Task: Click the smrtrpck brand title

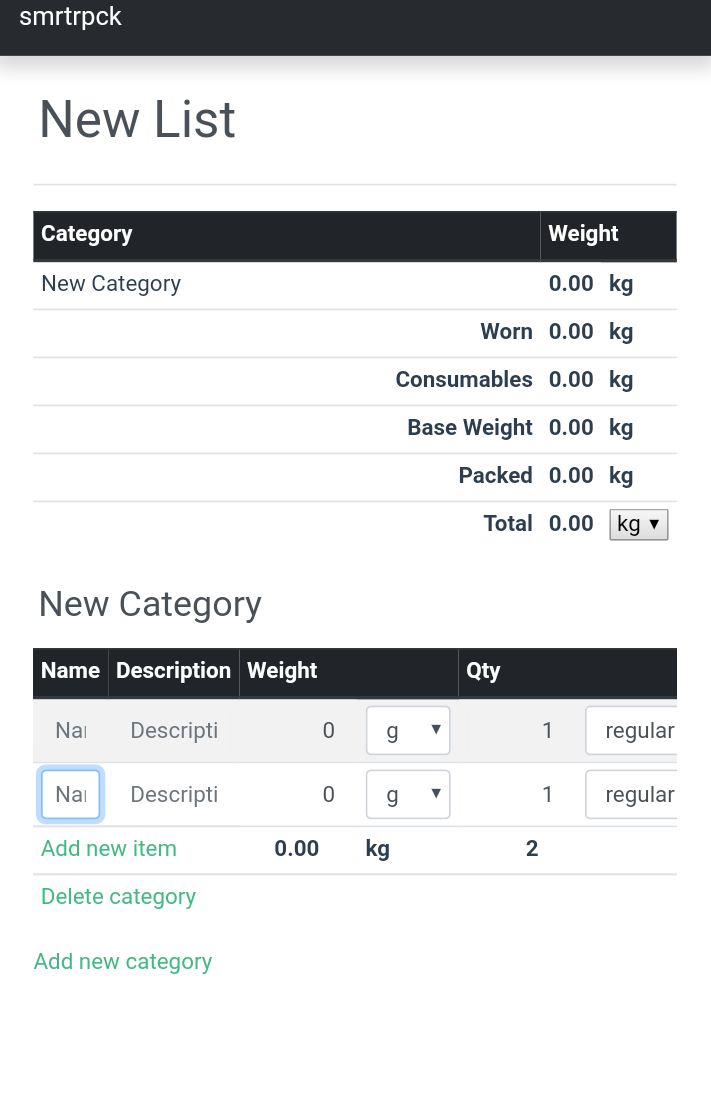Action: (70, 16)
